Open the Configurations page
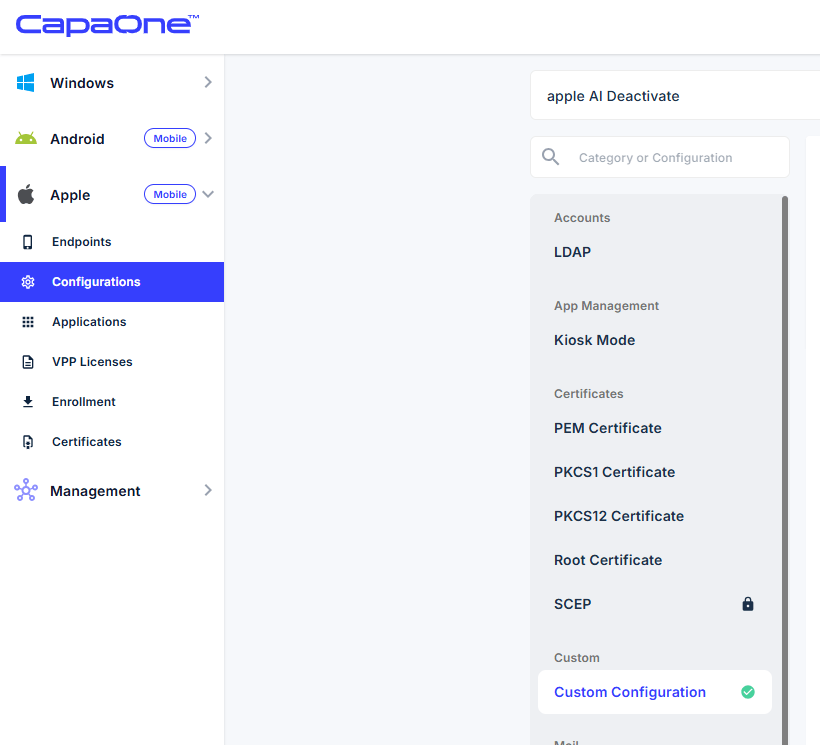This screenshot has height=745, width=820. [x=112, y=282]
